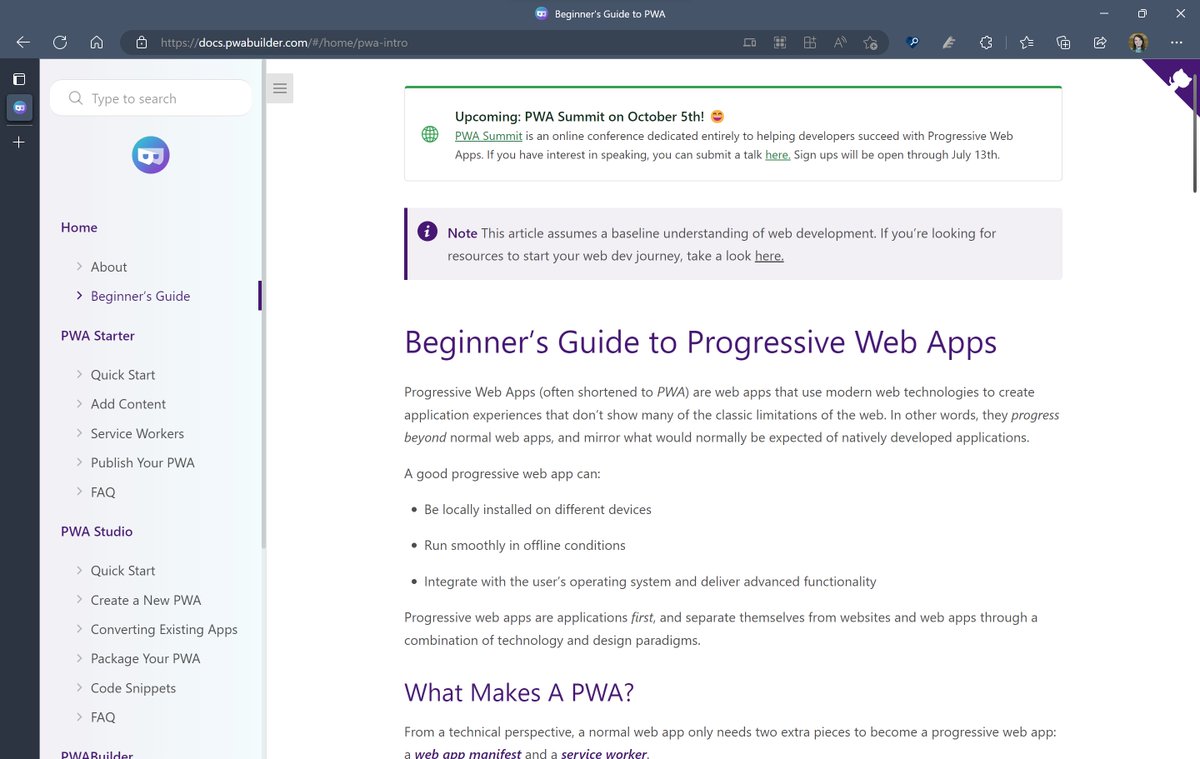Image resolution: width=1200 pixels, height=759 pixels.
Task: Expand the About chevron under Home
Action: click(79, 266)
